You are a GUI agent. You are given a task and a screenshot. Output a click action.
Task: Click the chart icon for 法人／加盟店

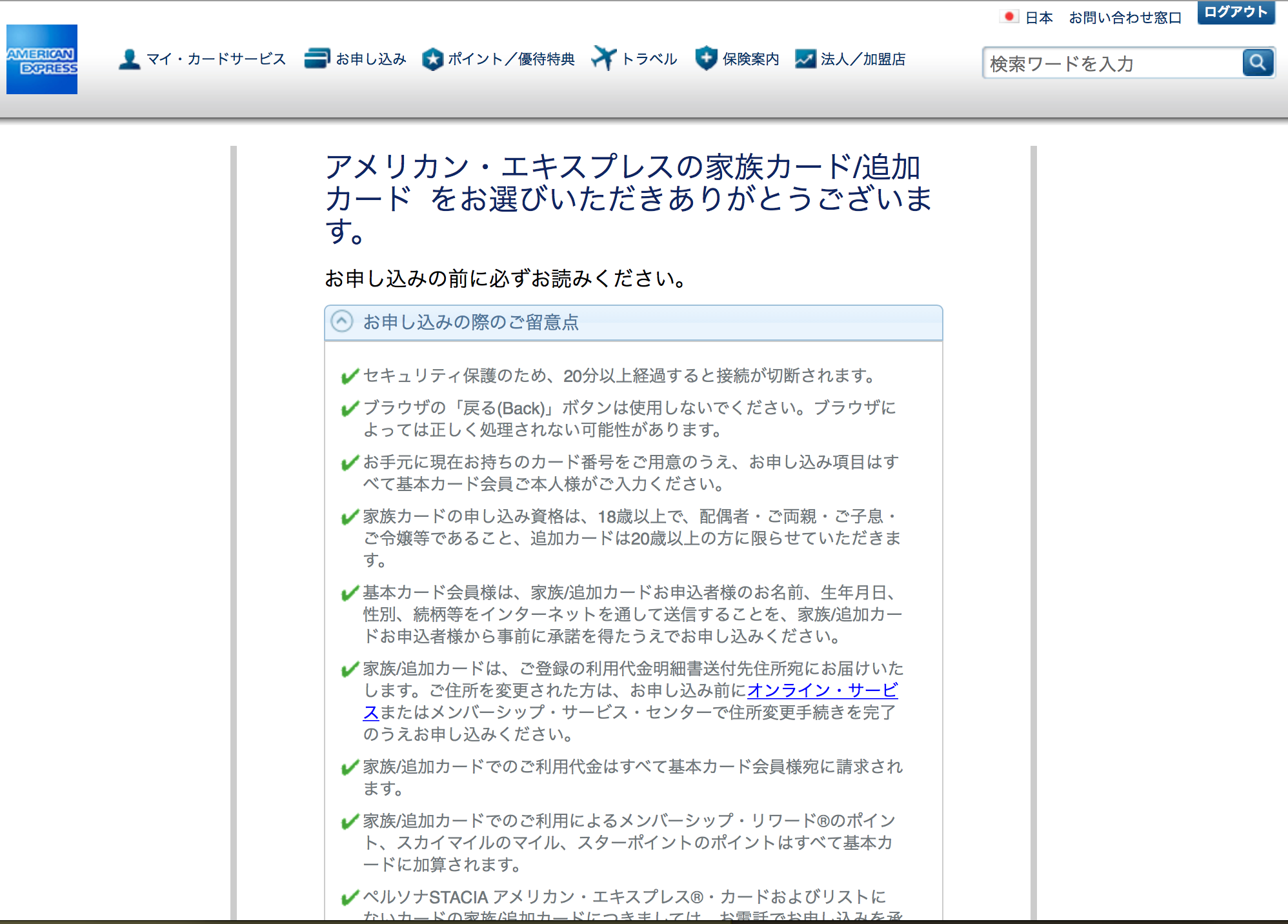coord(805,59)
